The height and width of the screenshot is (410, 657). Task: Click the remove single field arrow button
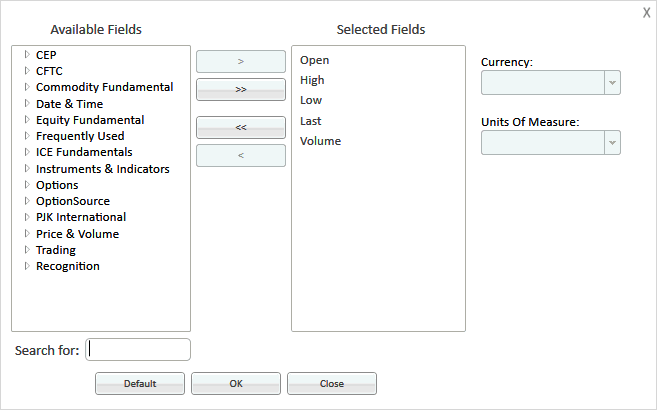pyautogui.click(x=241, y=155)
